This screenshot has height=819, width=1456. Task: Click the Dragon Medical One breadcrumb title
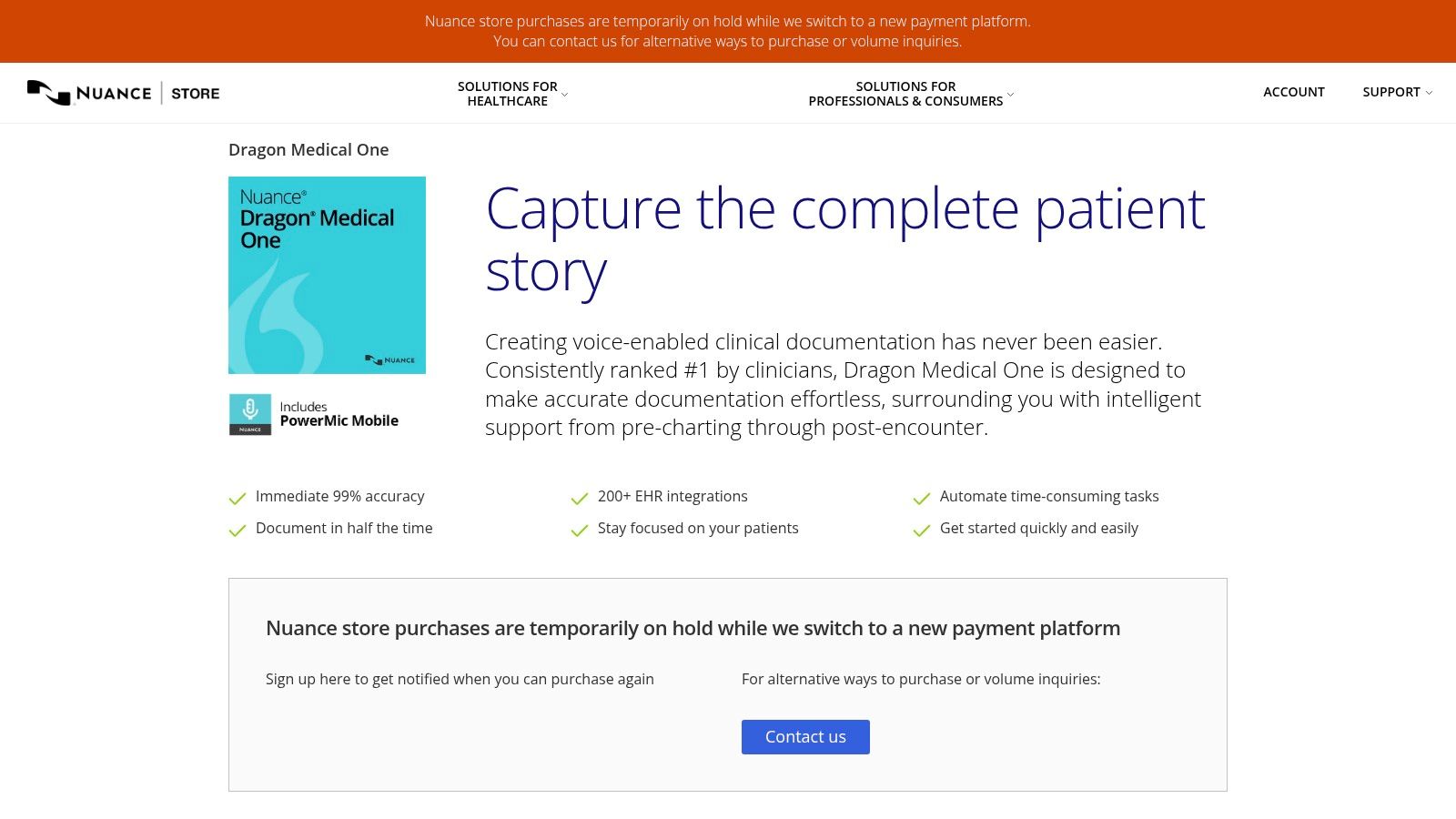click(308, 150)
